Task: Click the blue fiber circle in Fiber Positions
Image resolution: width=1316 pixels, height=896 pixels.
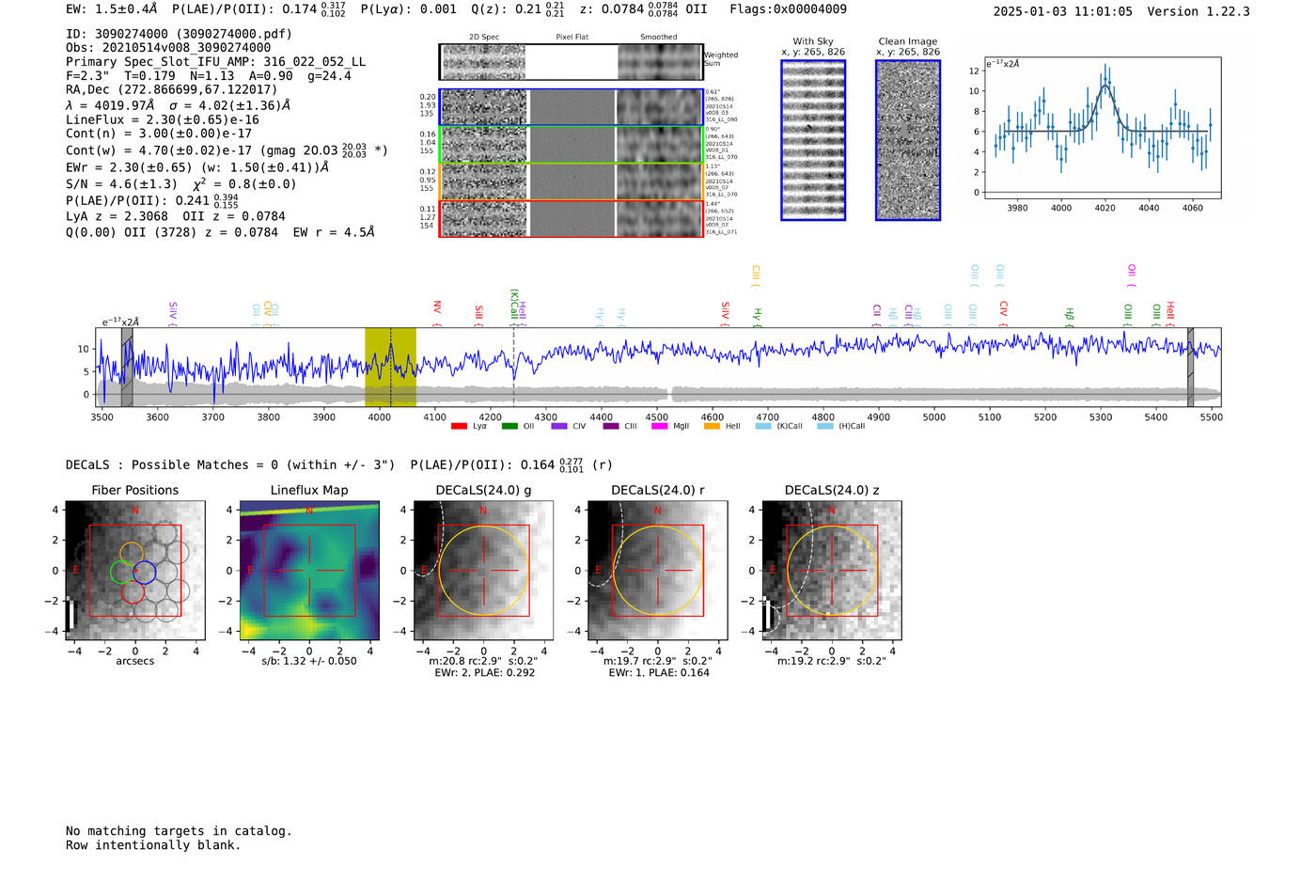Action: point(144,571)
